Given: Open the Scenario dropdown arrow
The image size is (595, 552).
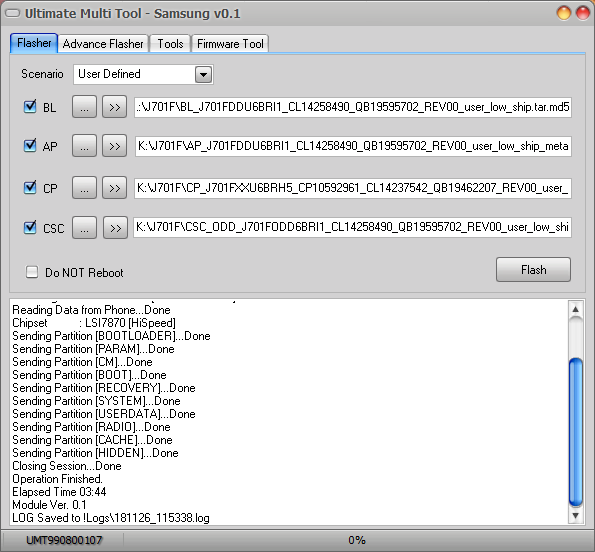Looking at the screenshot, I should tap(203, 74).
